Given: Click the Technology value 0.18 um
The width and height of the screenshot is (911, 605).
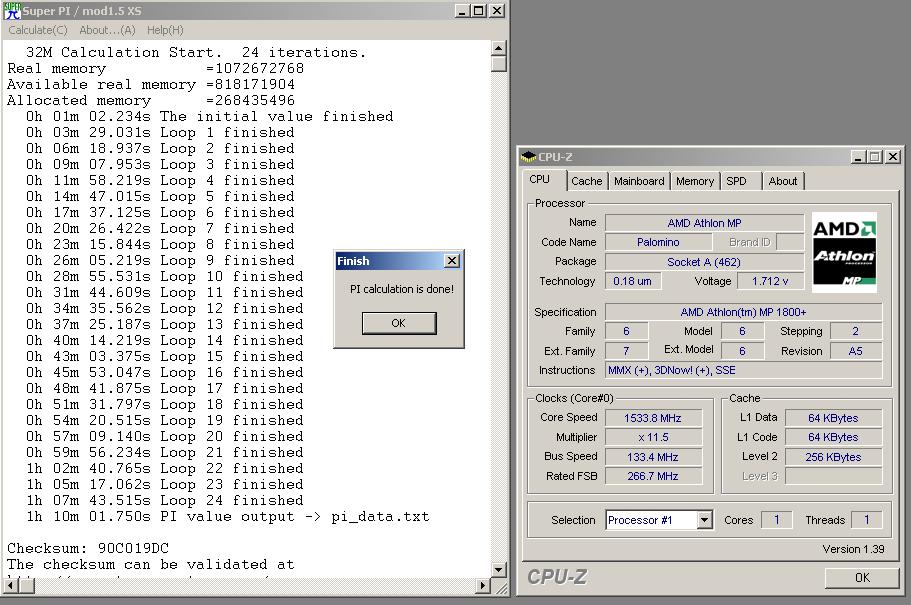Looking at the screenshot, I should [x=632, y=281].
